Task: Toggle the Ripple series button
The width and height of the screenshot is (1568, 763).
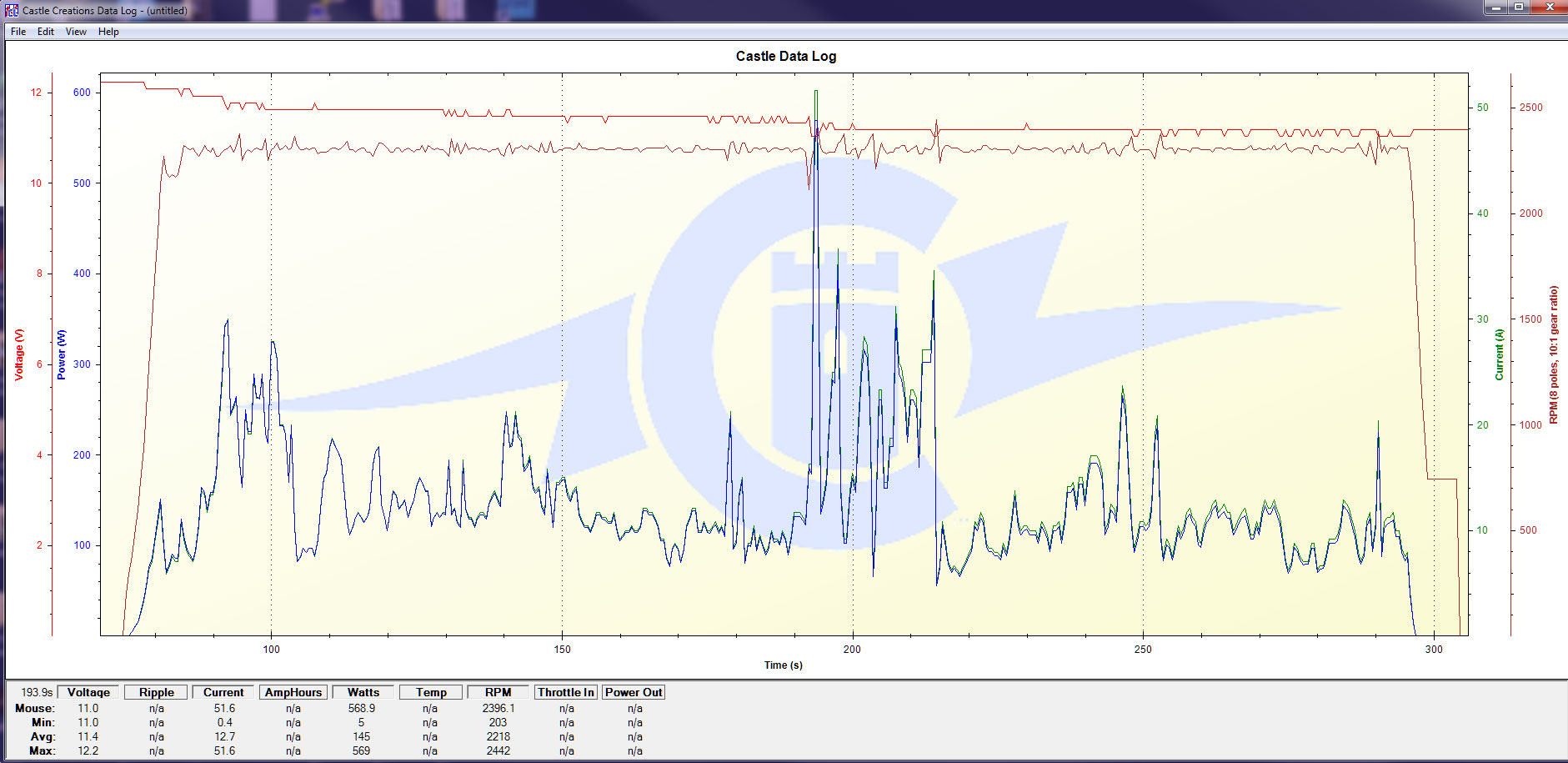Action: tap(157, 692)
